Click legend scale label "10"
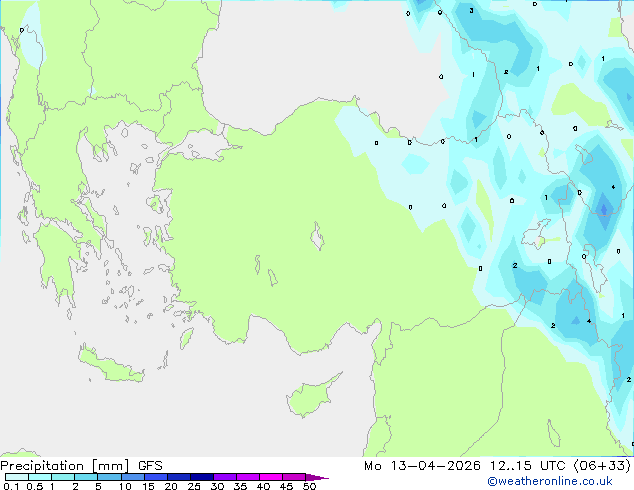The width and height of the screenshot is (634, 490). [x=125, y=486]
